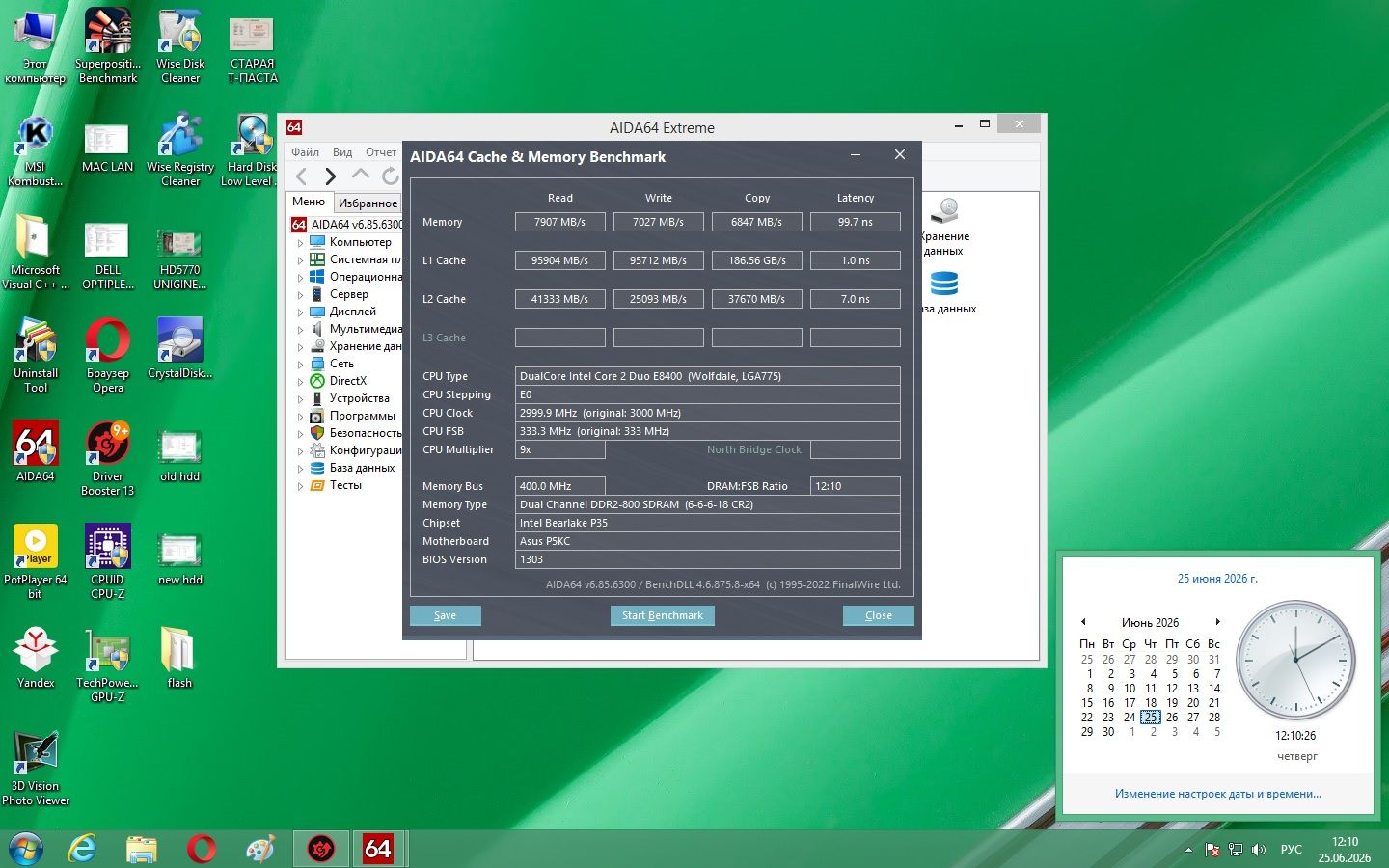Open PotPlayer 64 bit desktop icon
1389x868 pixels.
coord(36,560)
